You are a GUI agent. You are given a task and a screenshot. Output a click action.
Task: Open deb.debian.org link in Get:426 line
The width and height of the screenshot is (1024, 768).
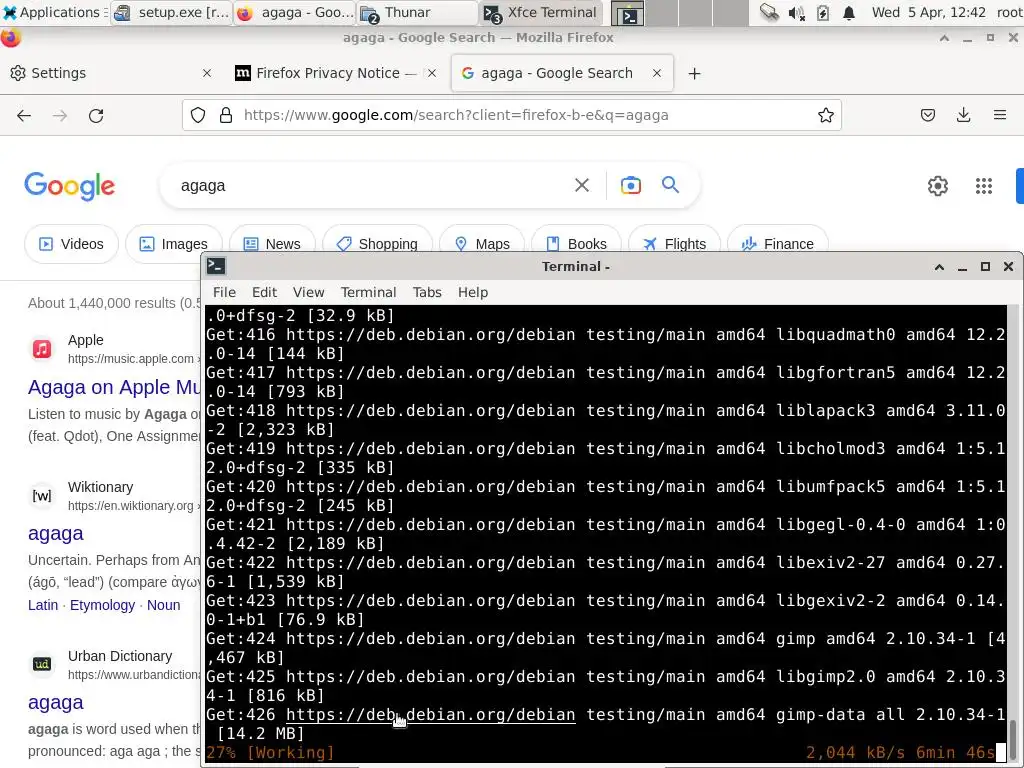pyautogui.click(x=430, y=715)
